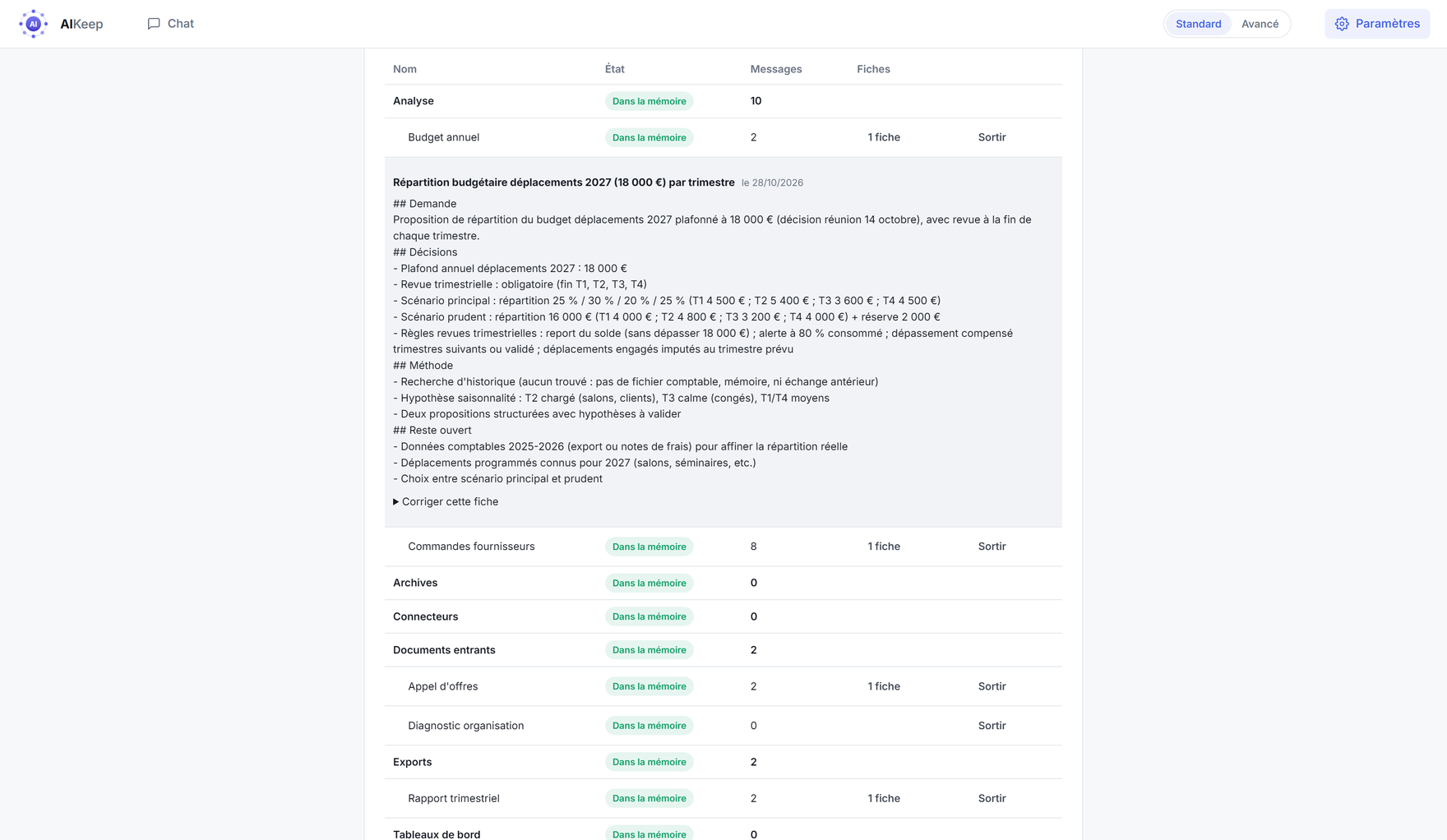Open Chat via speech bubble icon
The image size is (1447, 840).
pyautogui.click(x=154, y=24)
